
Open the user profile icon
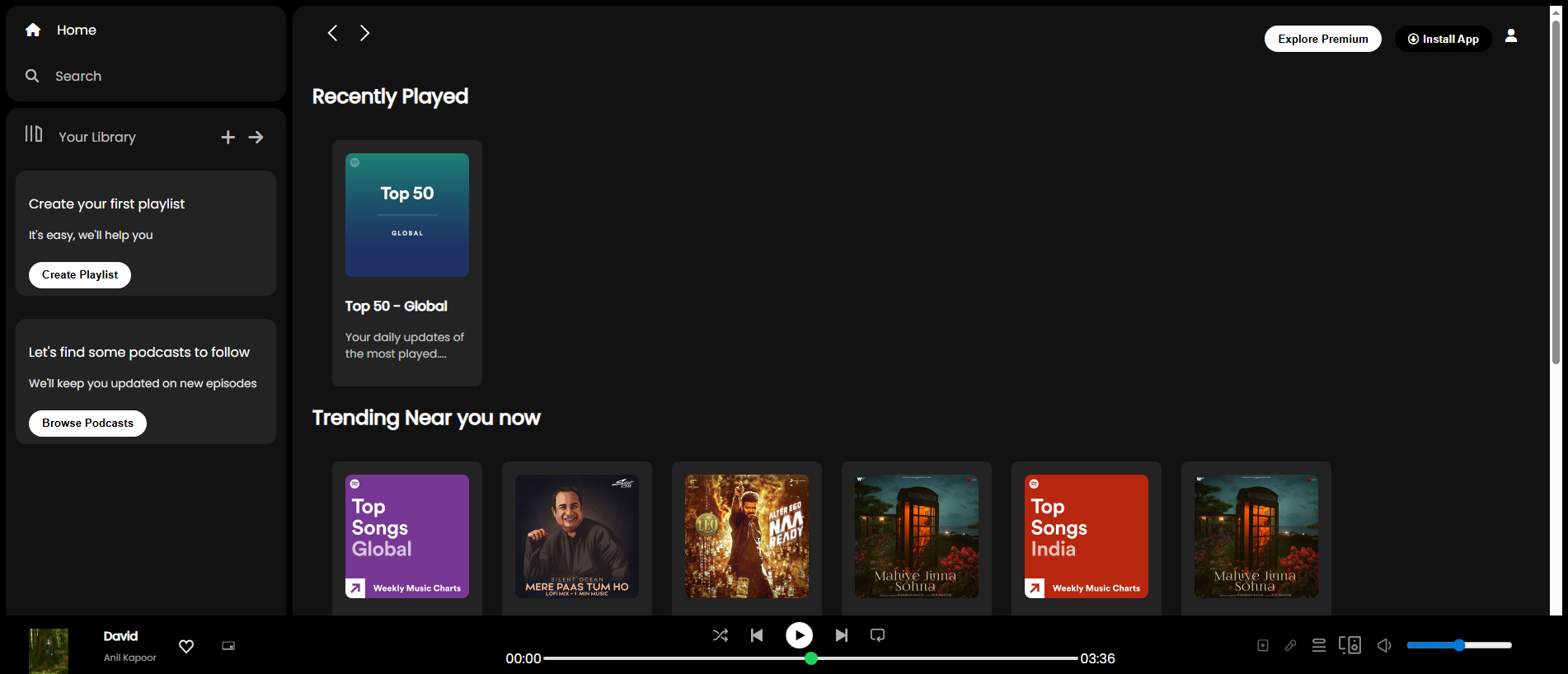(1511, 36)
